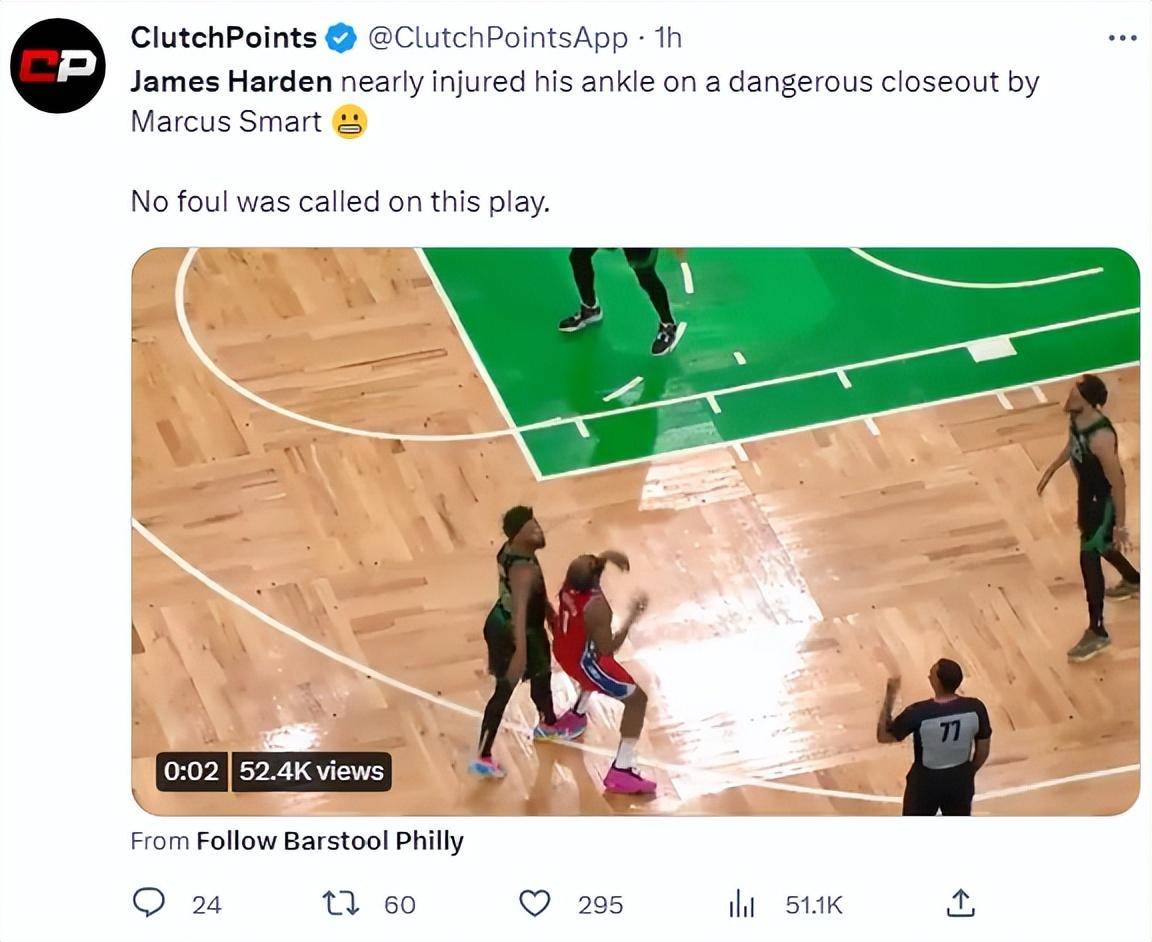Click the 0:02 video duration badge
The height and width of the screenshot is (942, 1152).
[x=192, y=772]
